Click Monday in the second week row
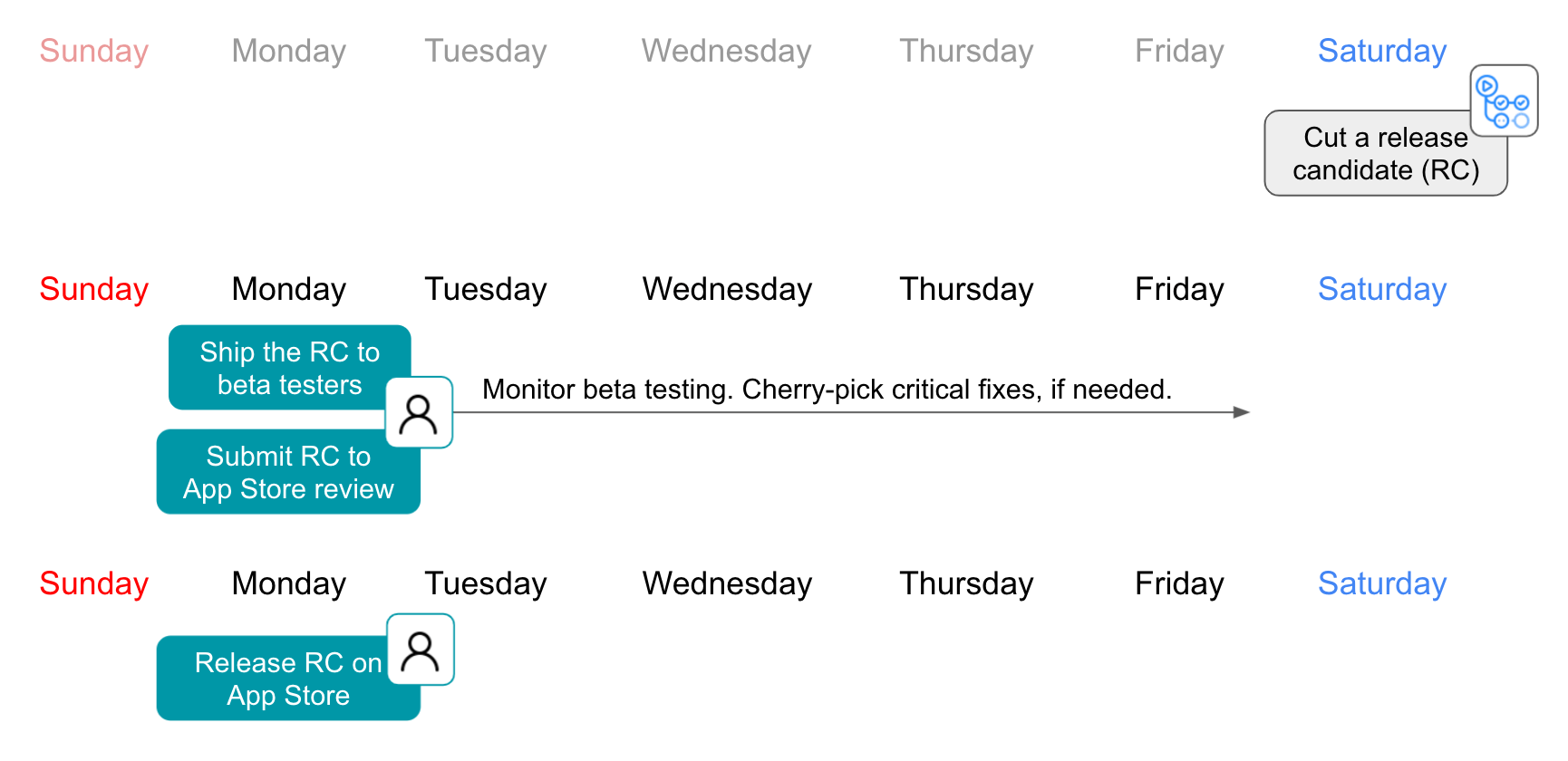 tap(289, 289)
